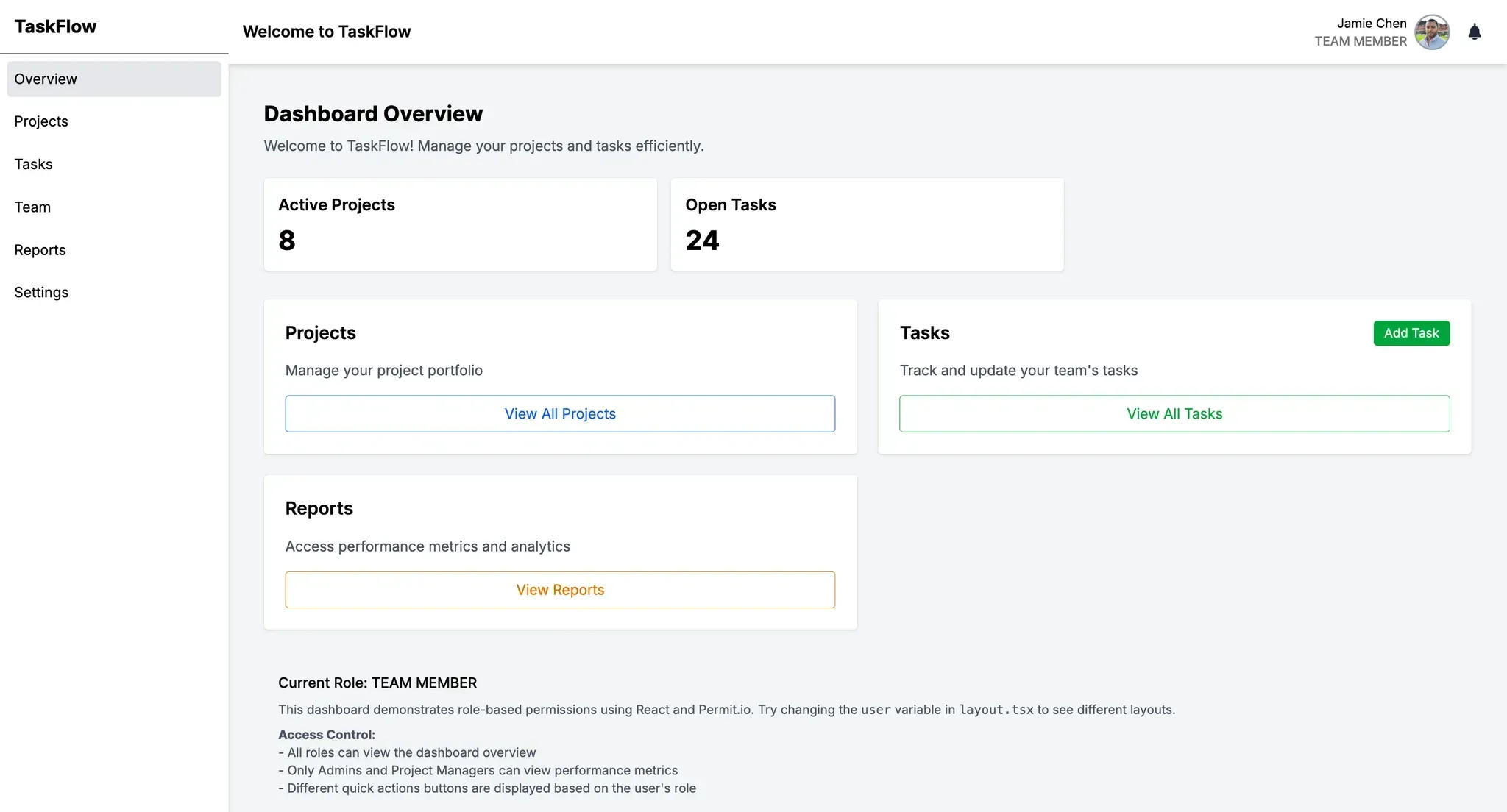Open Settings in the sidebar

tap(41, 293)
